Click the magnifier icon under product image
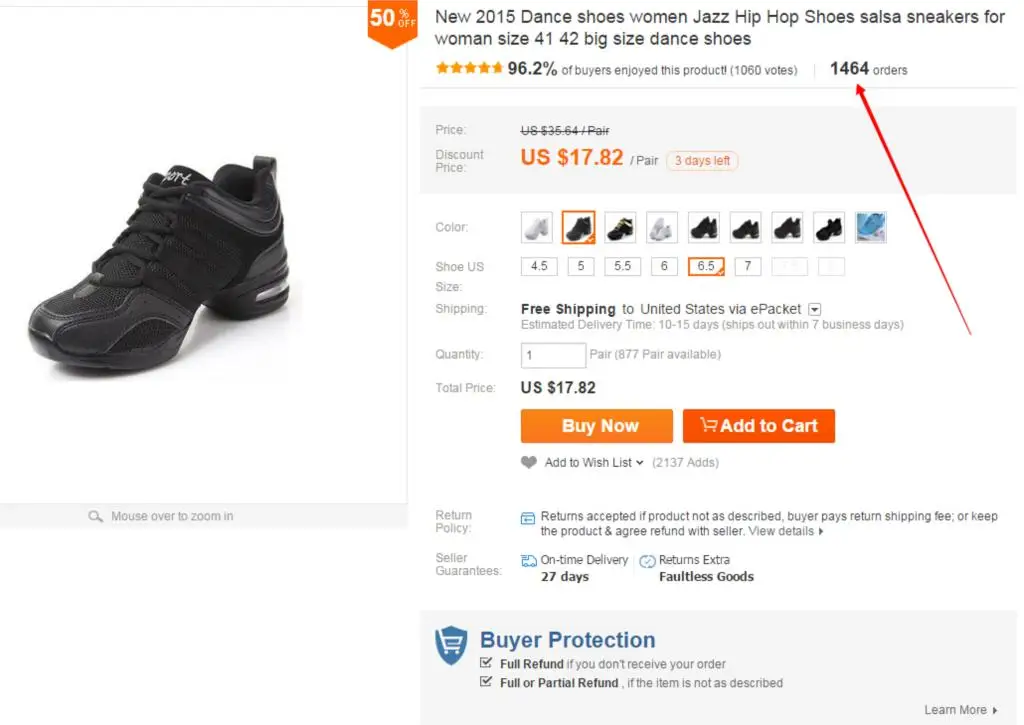This screenshot has width=1024, height=725. (x=95, y=516)
